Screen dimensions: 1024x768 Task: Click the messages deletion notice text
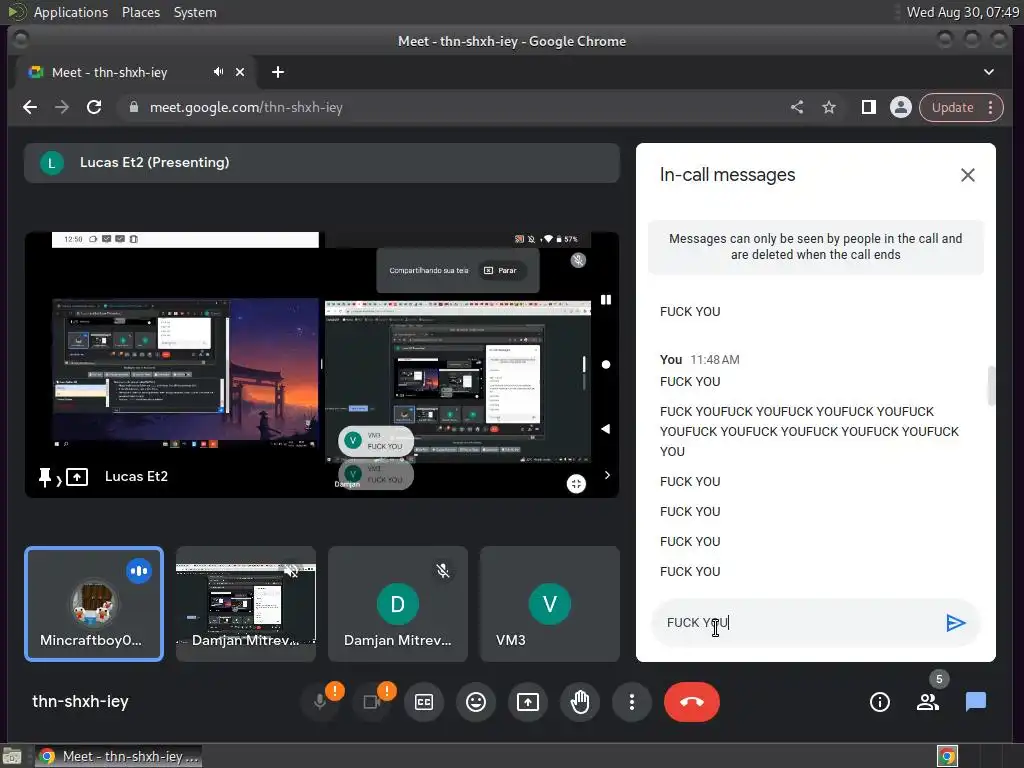(x=816, y=247)
